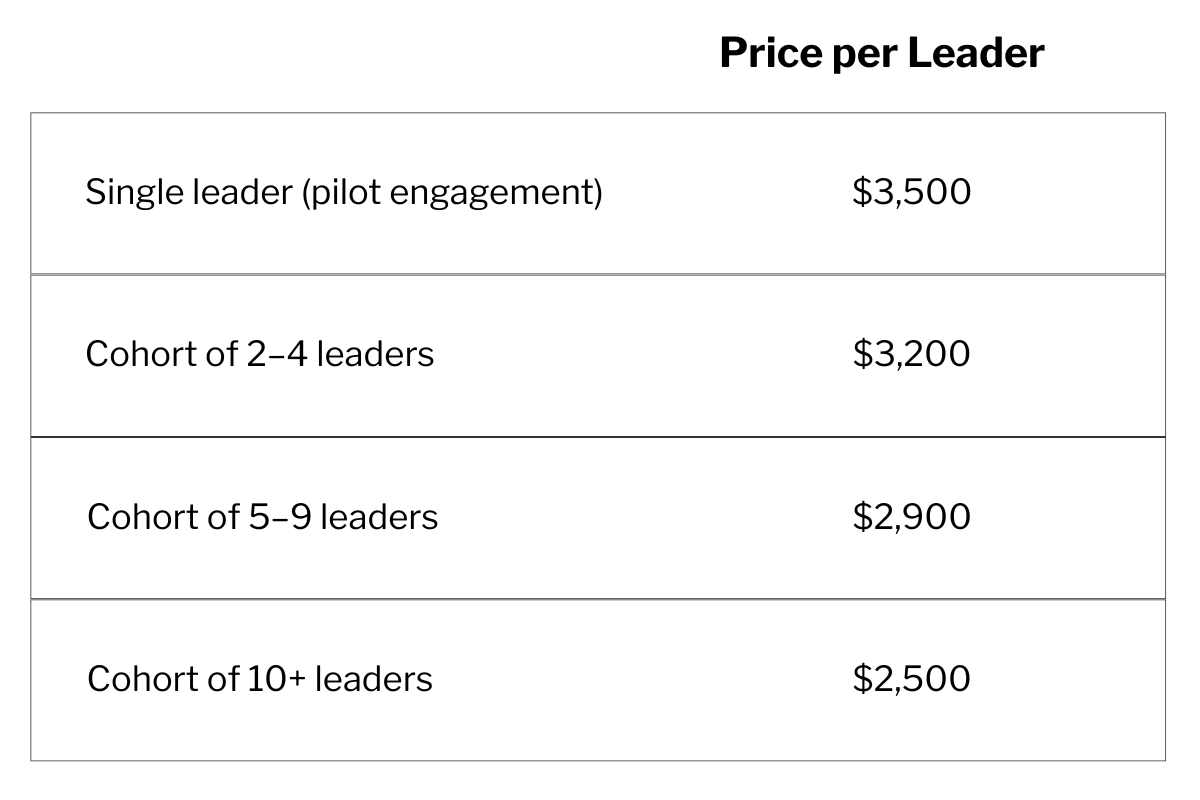The height and width of the screenshot is (800, 1200).
Task: Select the Cohort of 2–4 leaders label
Action: (260, 354)
